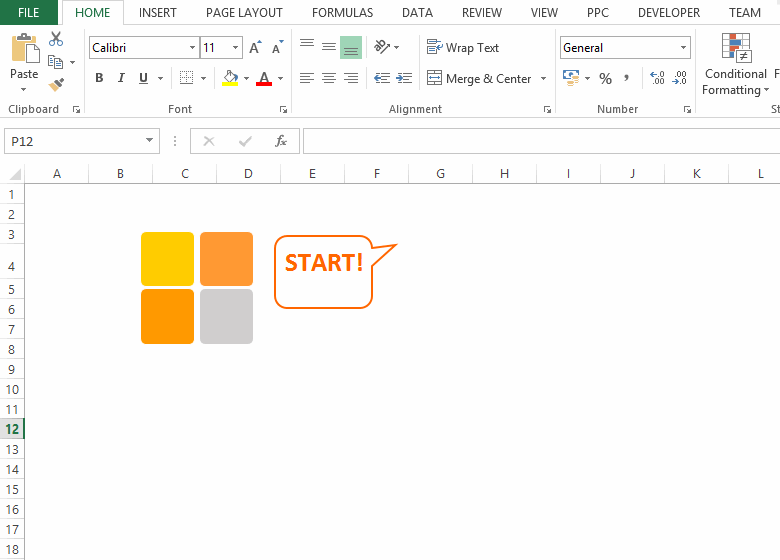Open fill color dropdown arrow

click(246, 78)
